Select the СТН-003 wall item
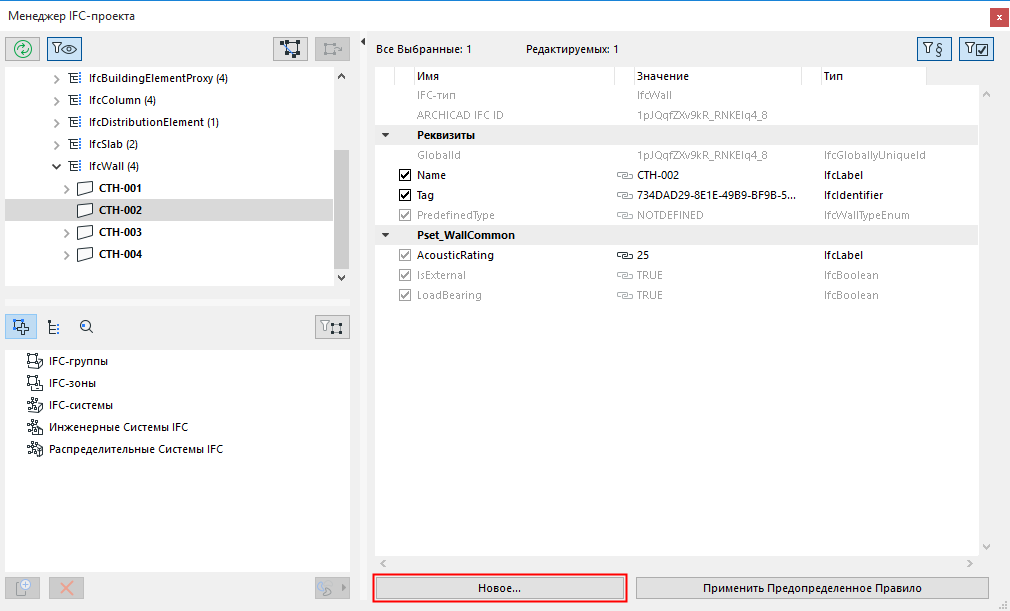This screenshot has width=1010, height=611. pyautogui.click(x=120, y=232)
